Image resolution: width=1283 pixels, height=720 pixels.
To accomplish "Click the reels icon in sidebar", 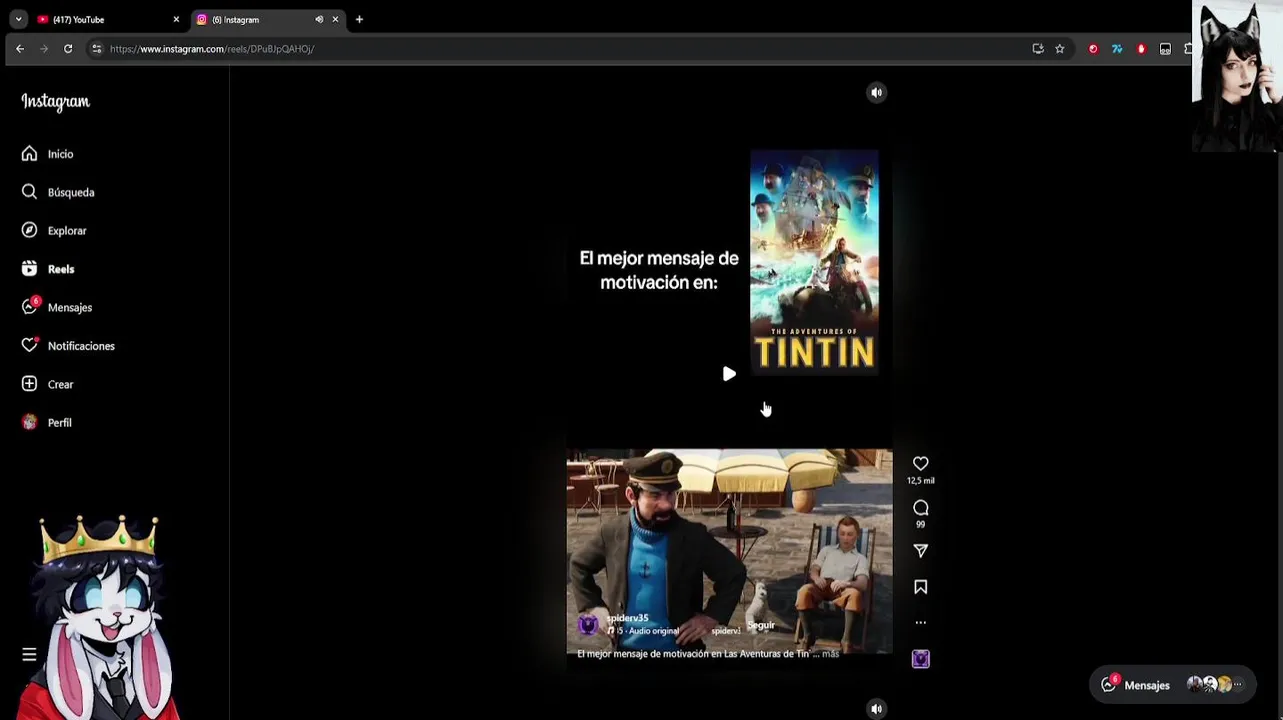I will (29, 269).
